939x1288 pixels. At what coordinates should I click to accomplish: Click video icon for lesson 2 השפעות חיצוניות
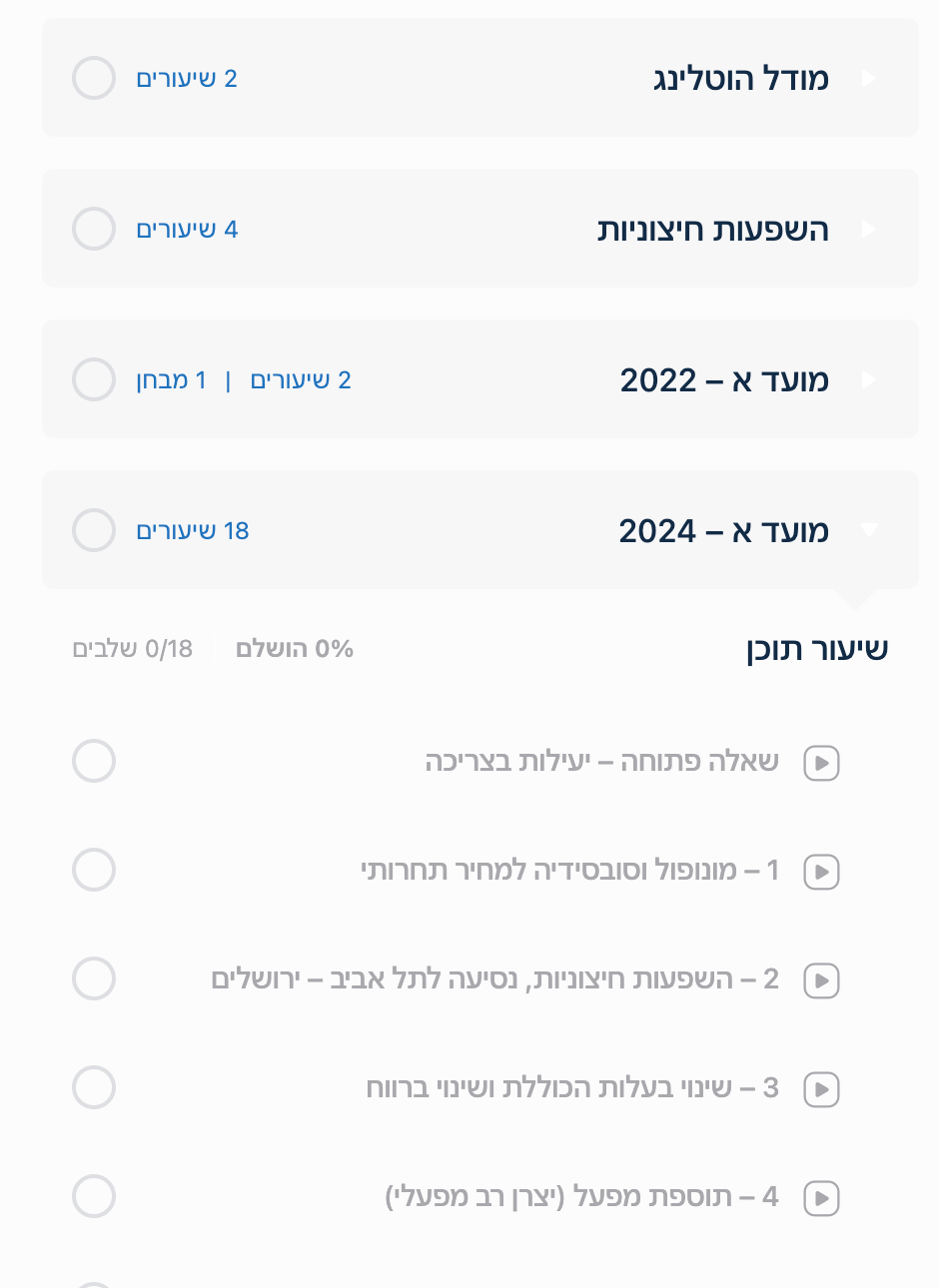pos(821,980)
